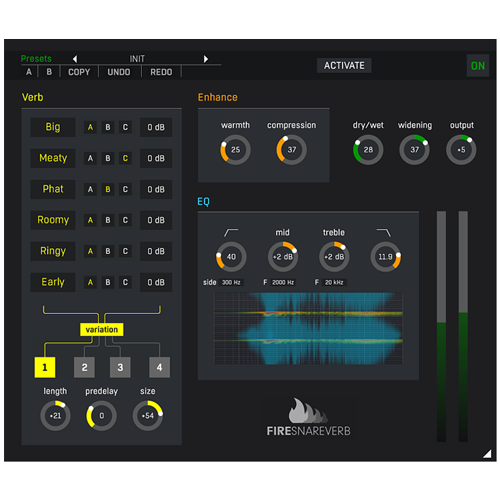
Task: Enable the Big reverb type
Action: coord(53,127)
